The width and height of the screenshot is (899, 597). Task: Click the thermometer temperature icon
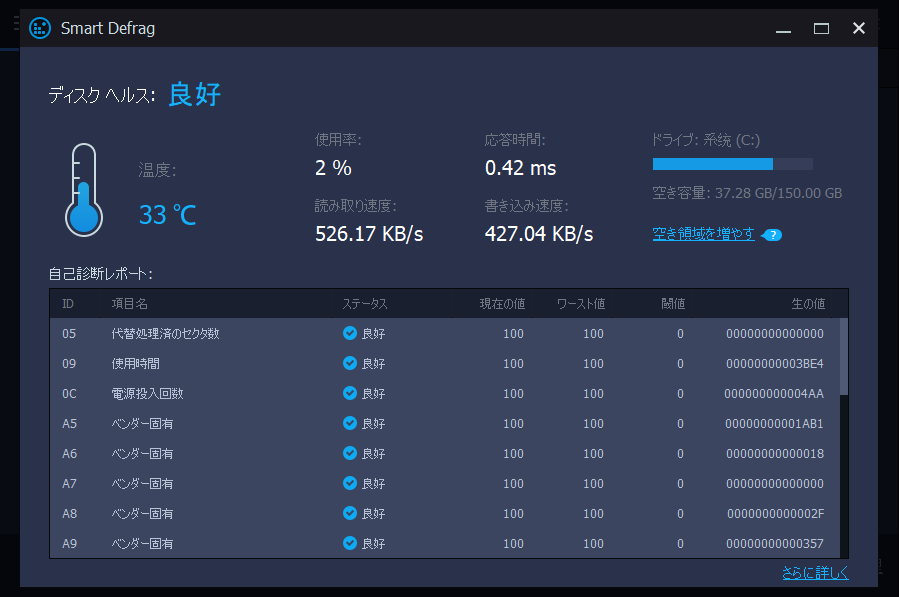(84, 190)
